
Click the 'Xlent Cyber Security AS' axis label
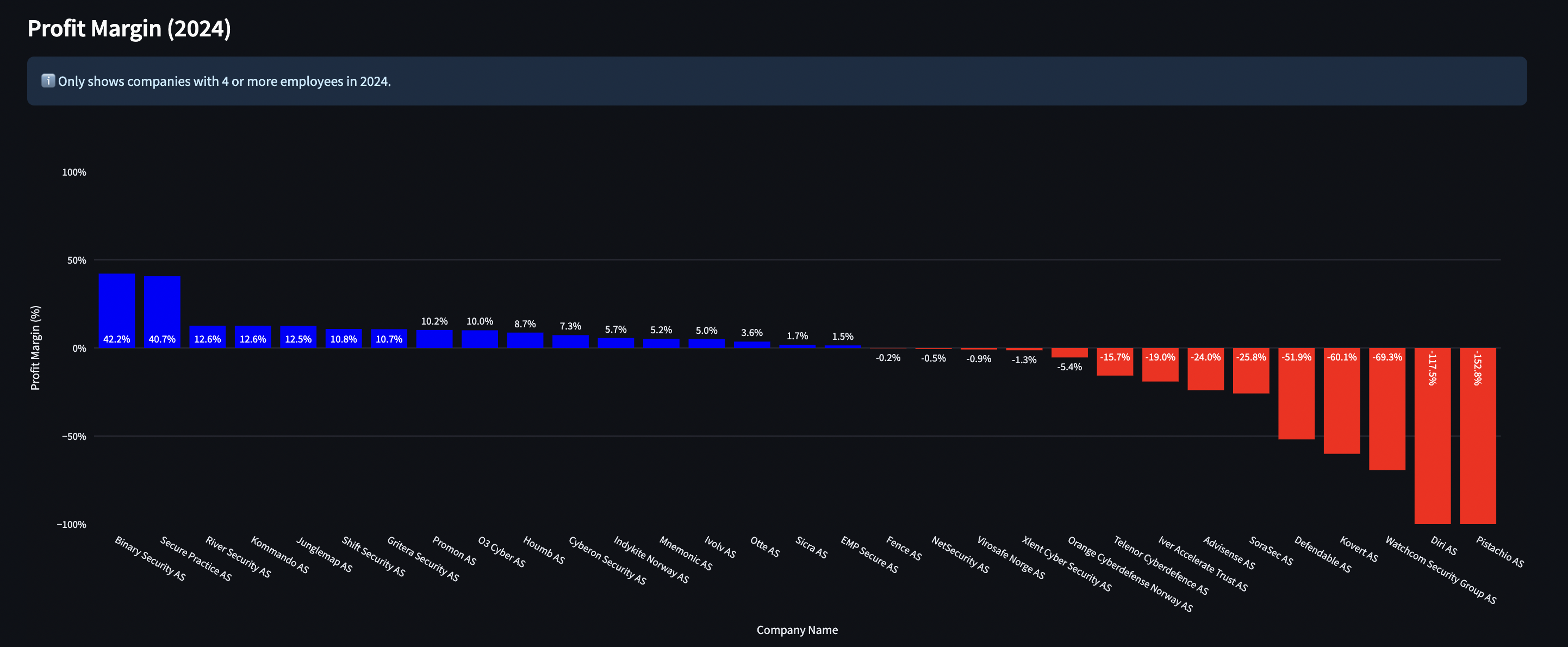[1067, 563]
